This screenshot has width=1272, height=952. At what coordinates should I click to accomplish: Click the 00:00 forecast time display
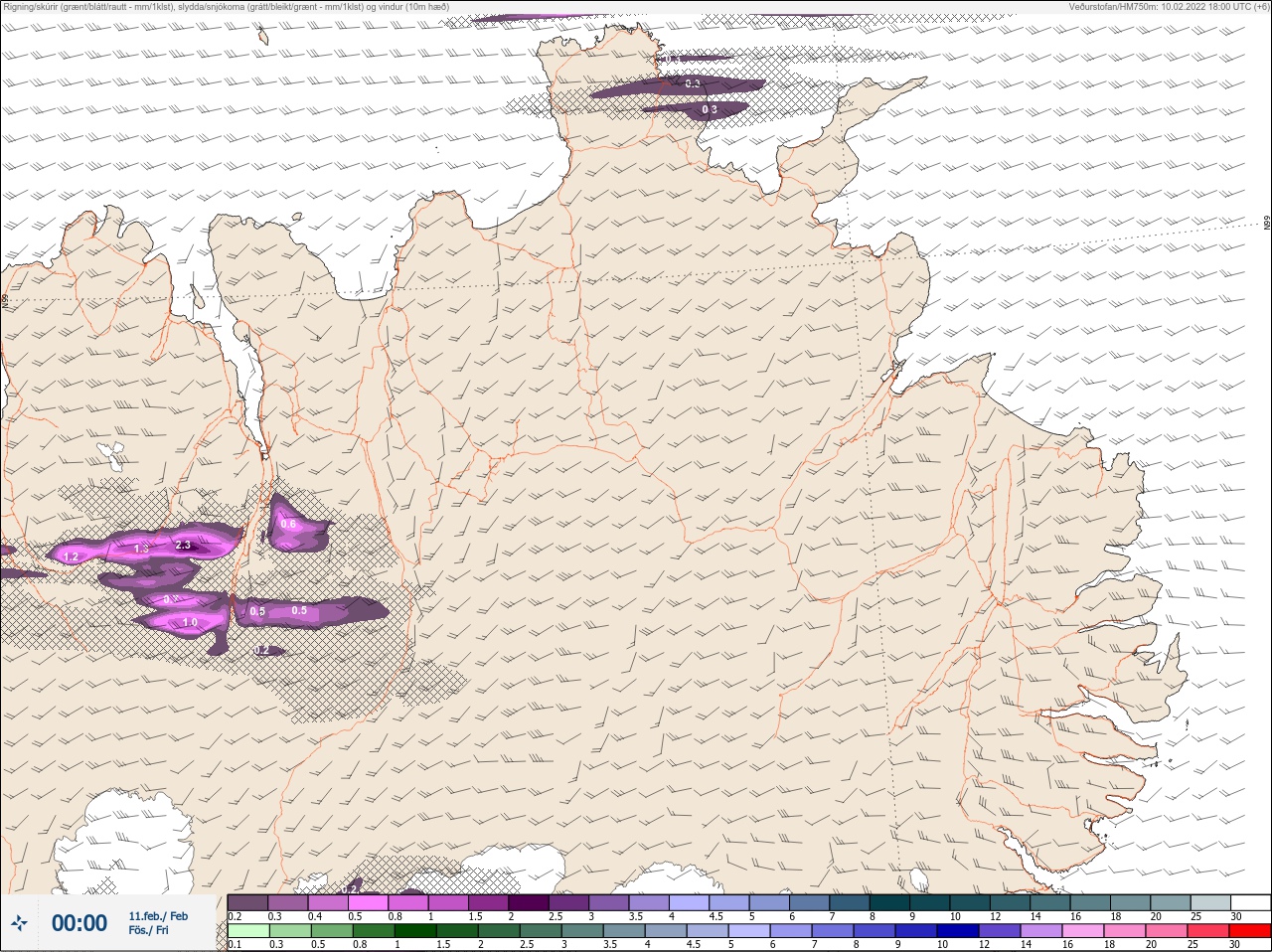coord(79,923)
